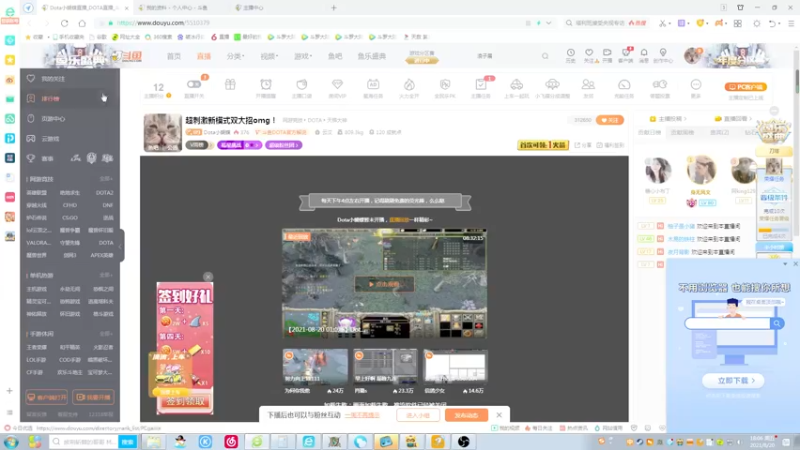Expand the 游戏 games dropdown

click(x=303, y=56)
